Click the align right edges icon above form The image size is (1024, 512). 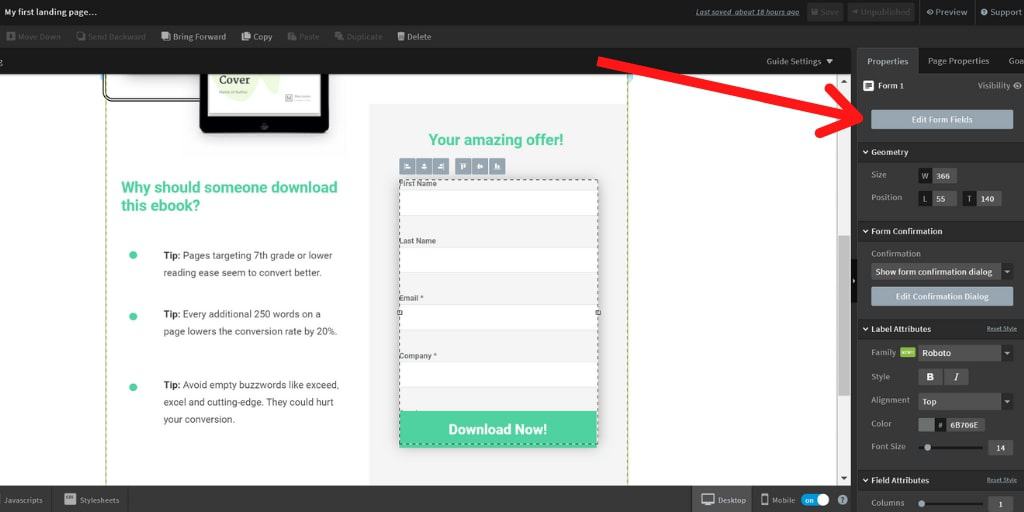click(441, 167)
